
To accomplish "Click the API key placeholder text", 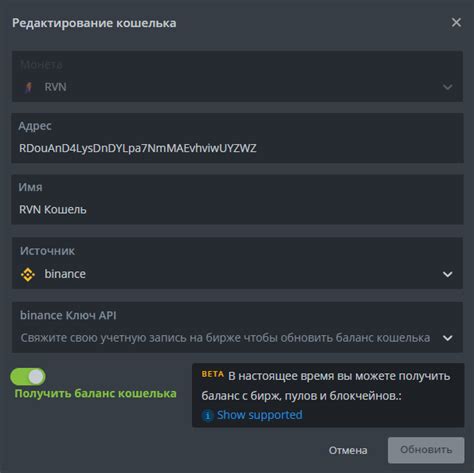I will tap(225, 338).
